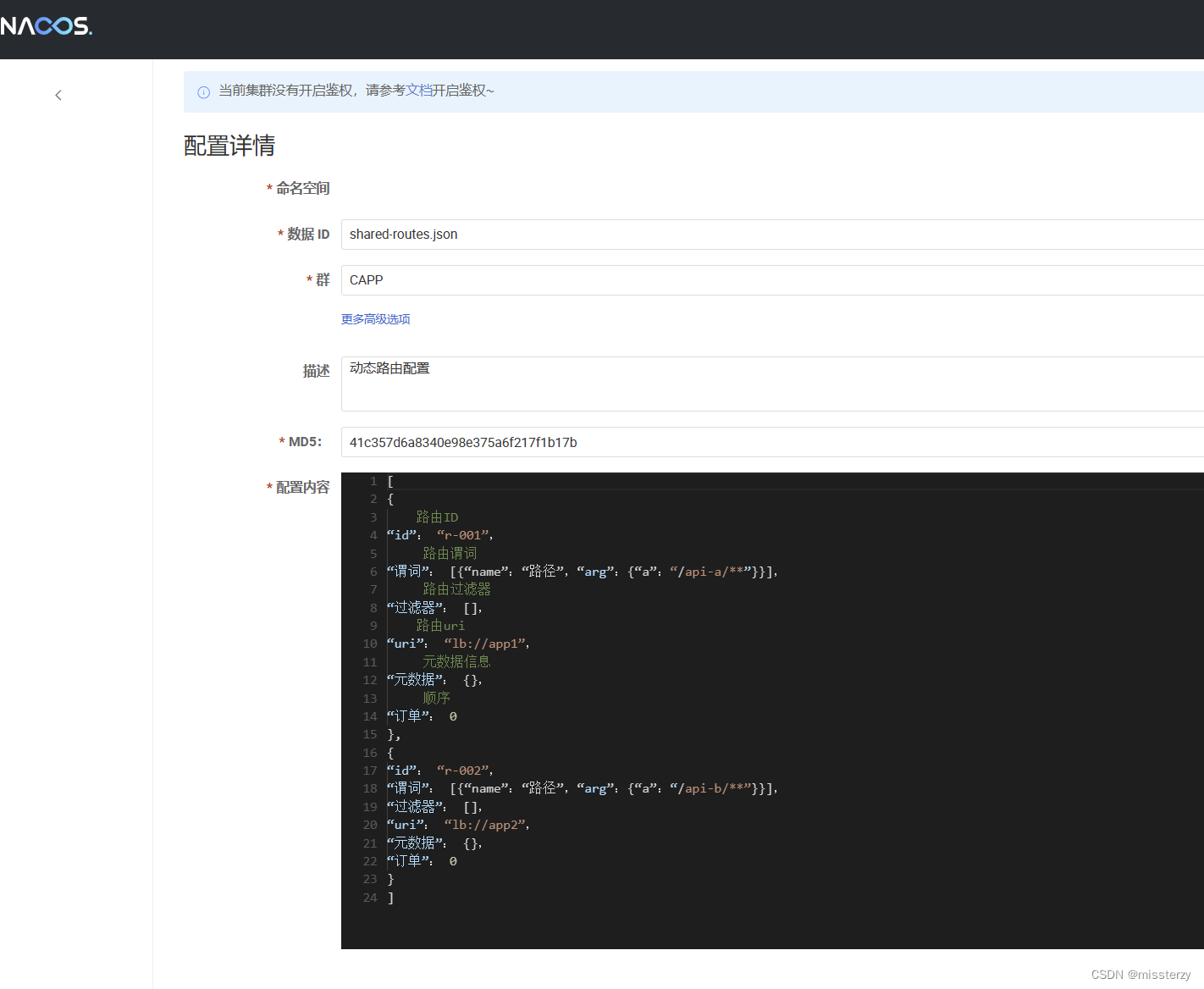Expand 更多高级选项 advanced options
Image resolution: width=1204 pixels, height=989 pixels.
click(376, 319)
